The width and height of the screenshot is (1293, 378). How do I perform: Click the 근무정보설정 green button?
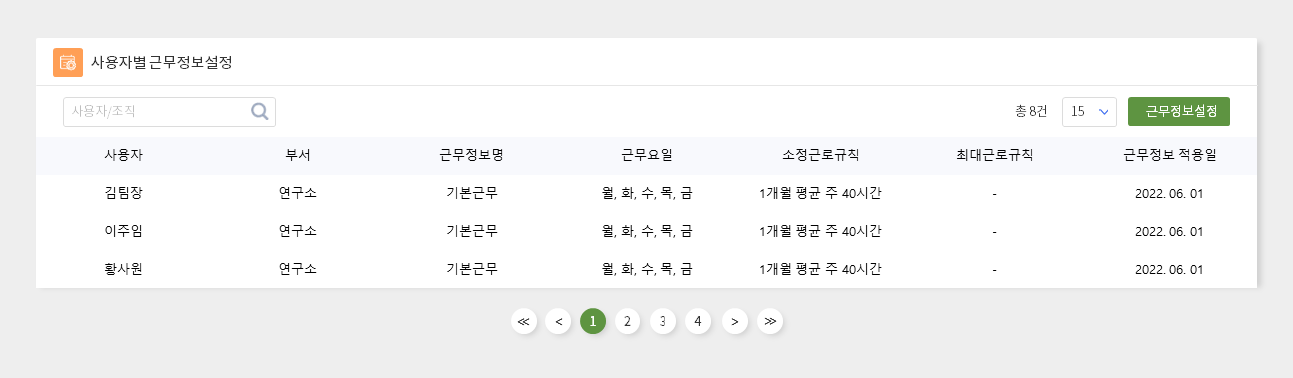pyautogui.click(x=1179, y=112)
